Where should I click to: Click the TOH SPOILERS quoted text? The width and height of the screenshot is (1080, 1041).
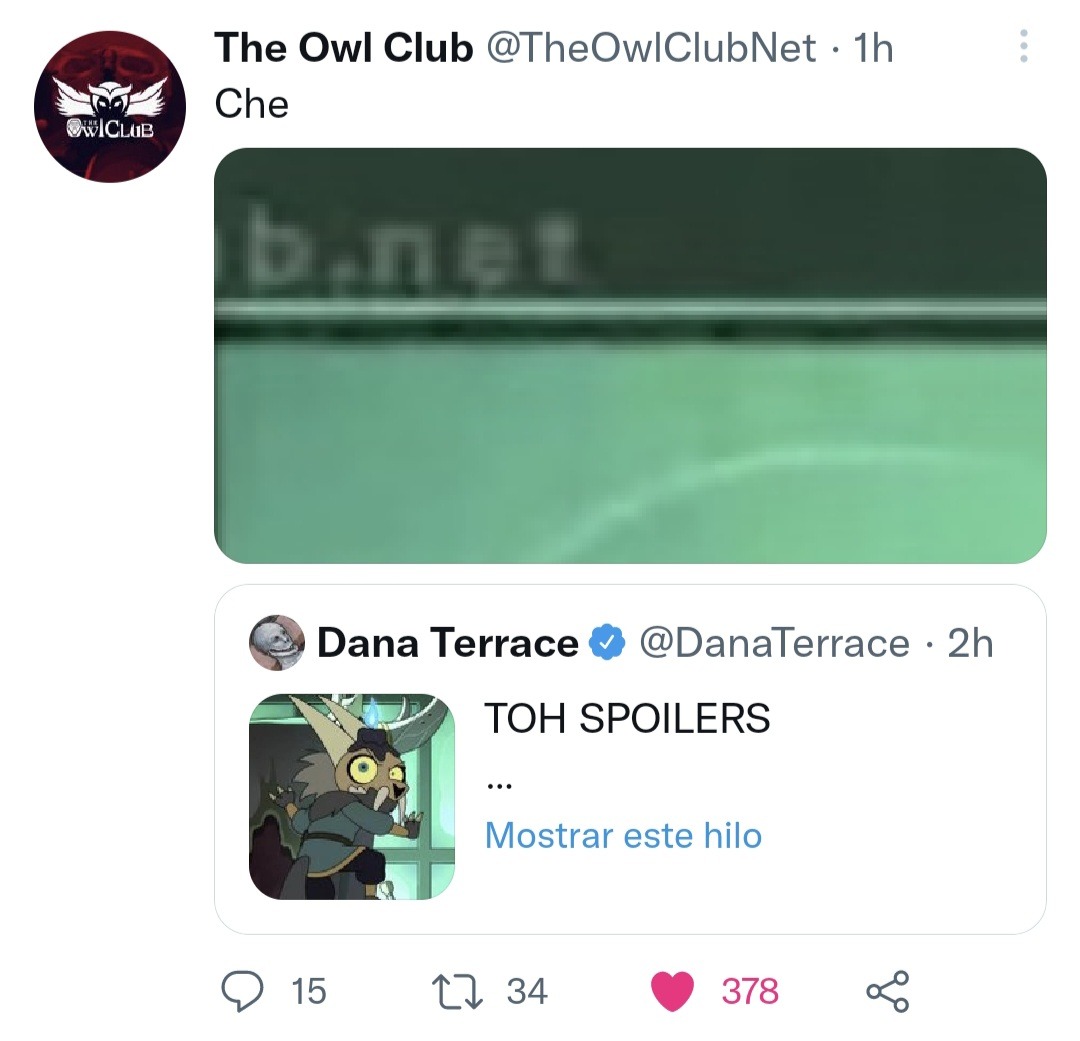point(627,718)
